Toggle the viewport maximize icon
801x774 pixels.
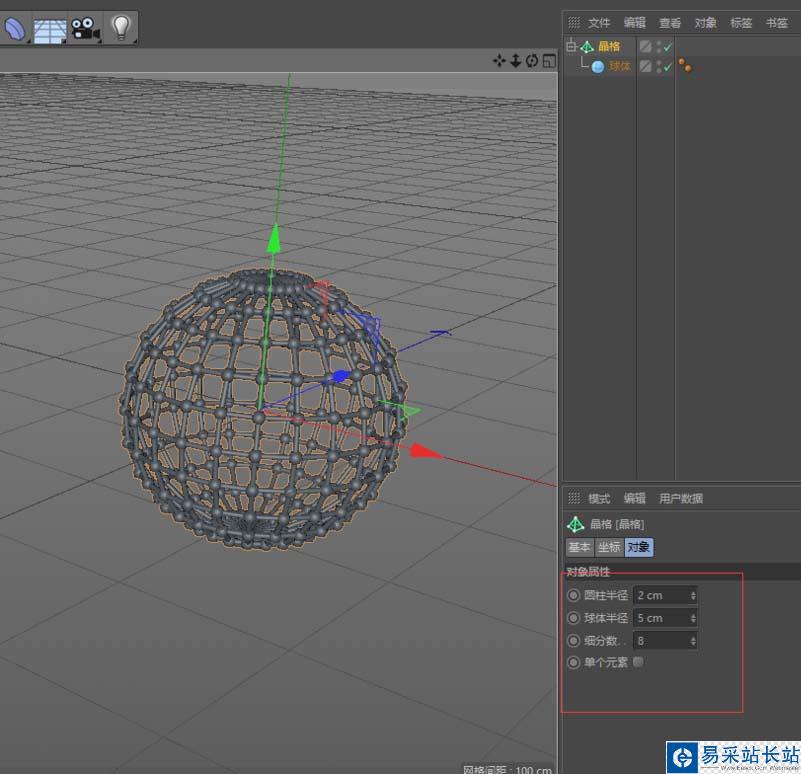548,61
